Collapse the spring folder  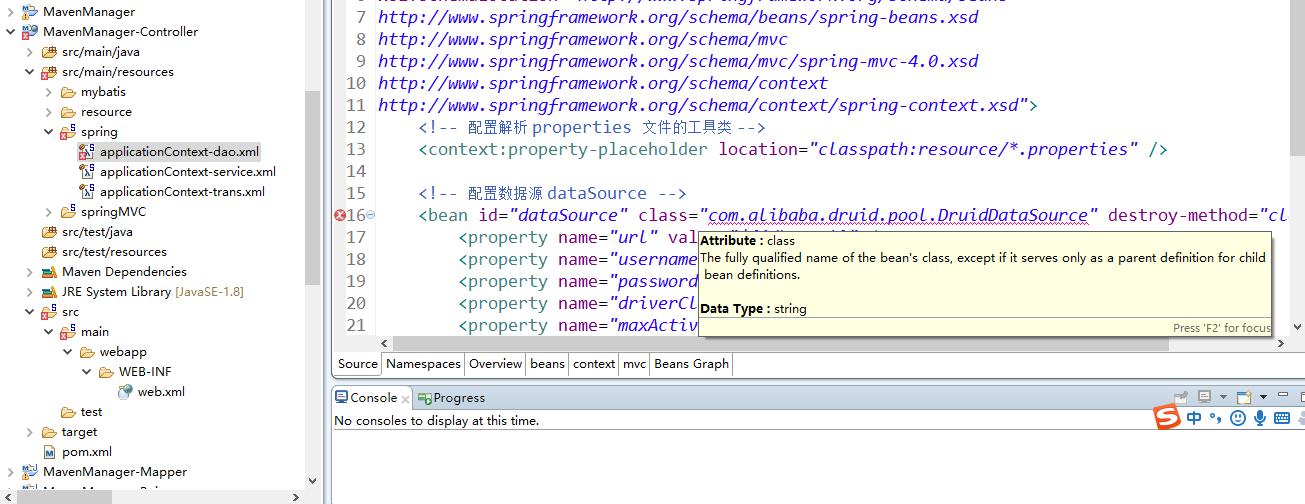tap(49, 132)
